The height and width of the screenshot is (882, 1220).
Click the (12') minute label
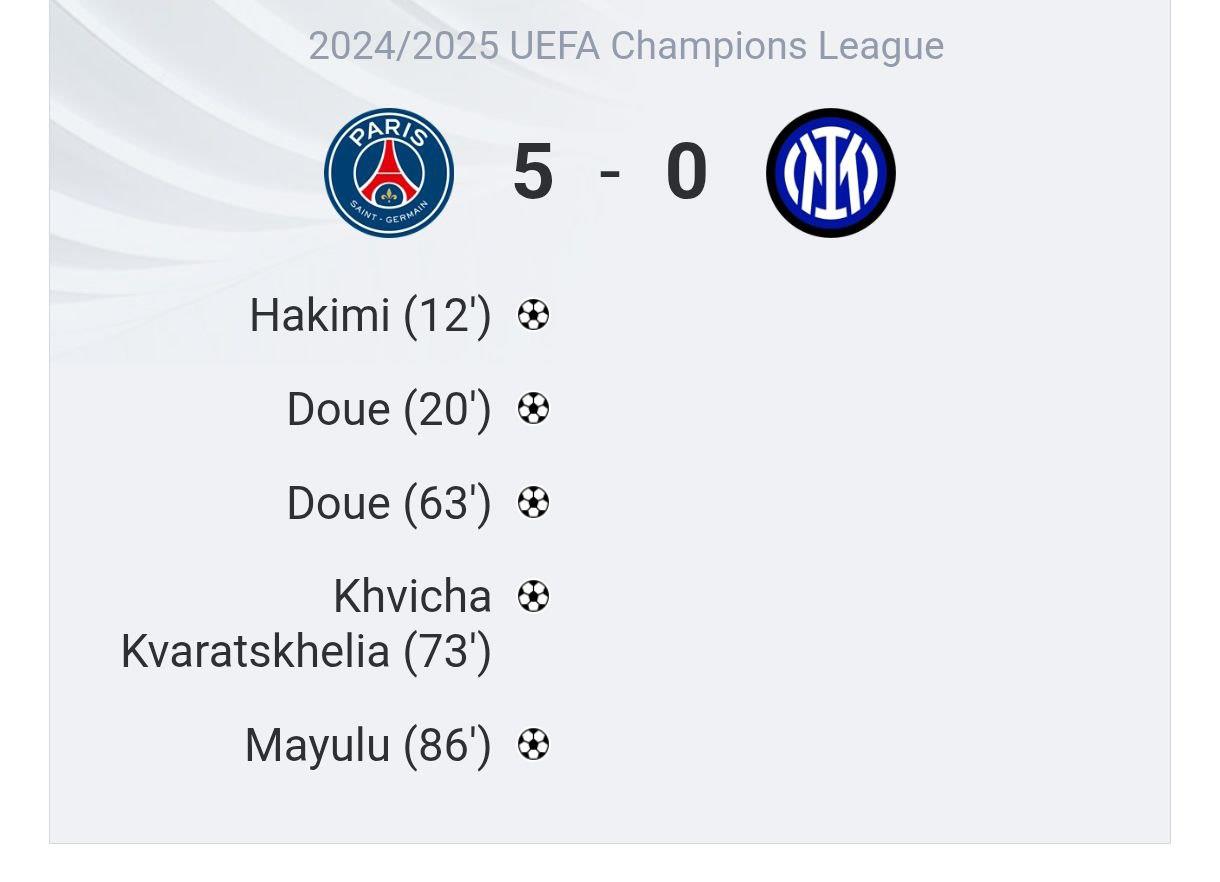448,316
